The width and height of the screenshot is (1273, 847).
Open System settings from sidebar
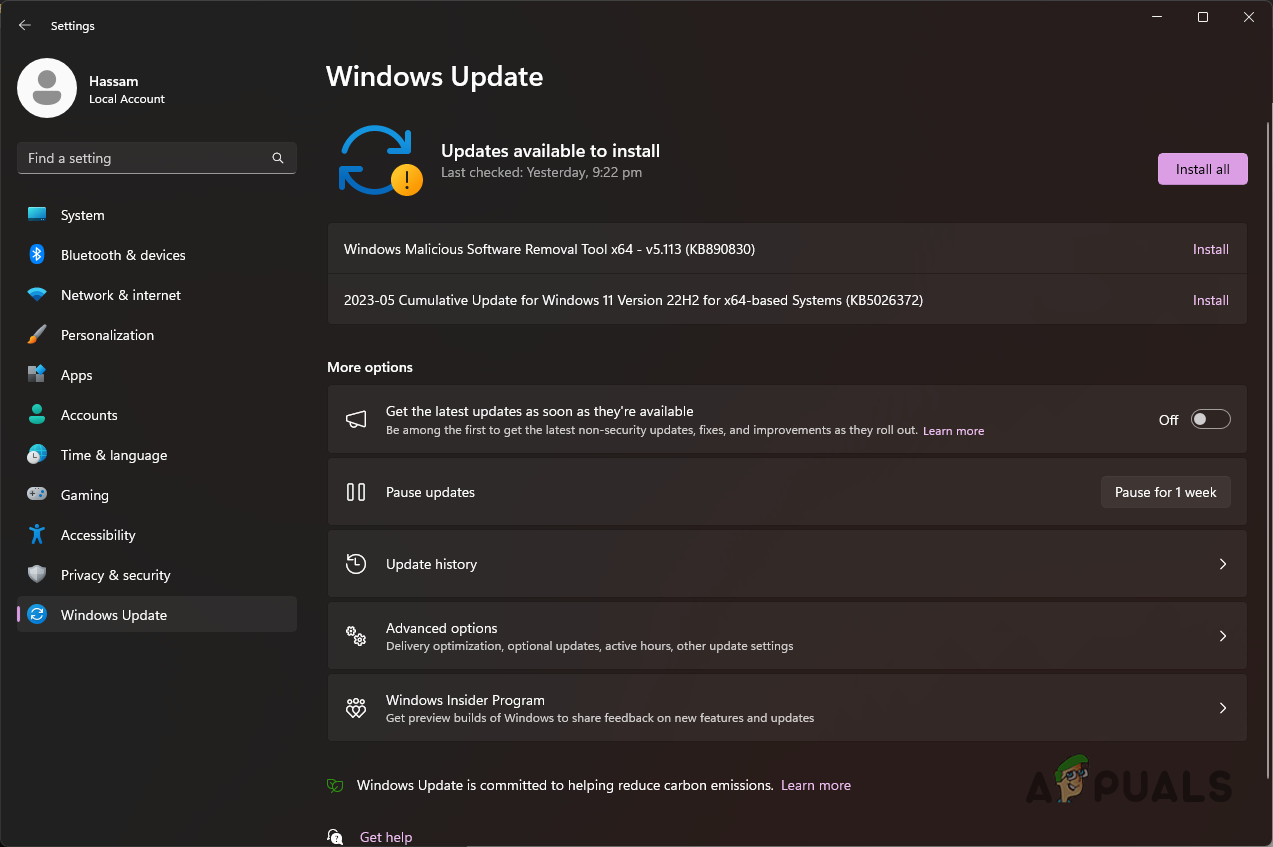[x=82, y=214]
